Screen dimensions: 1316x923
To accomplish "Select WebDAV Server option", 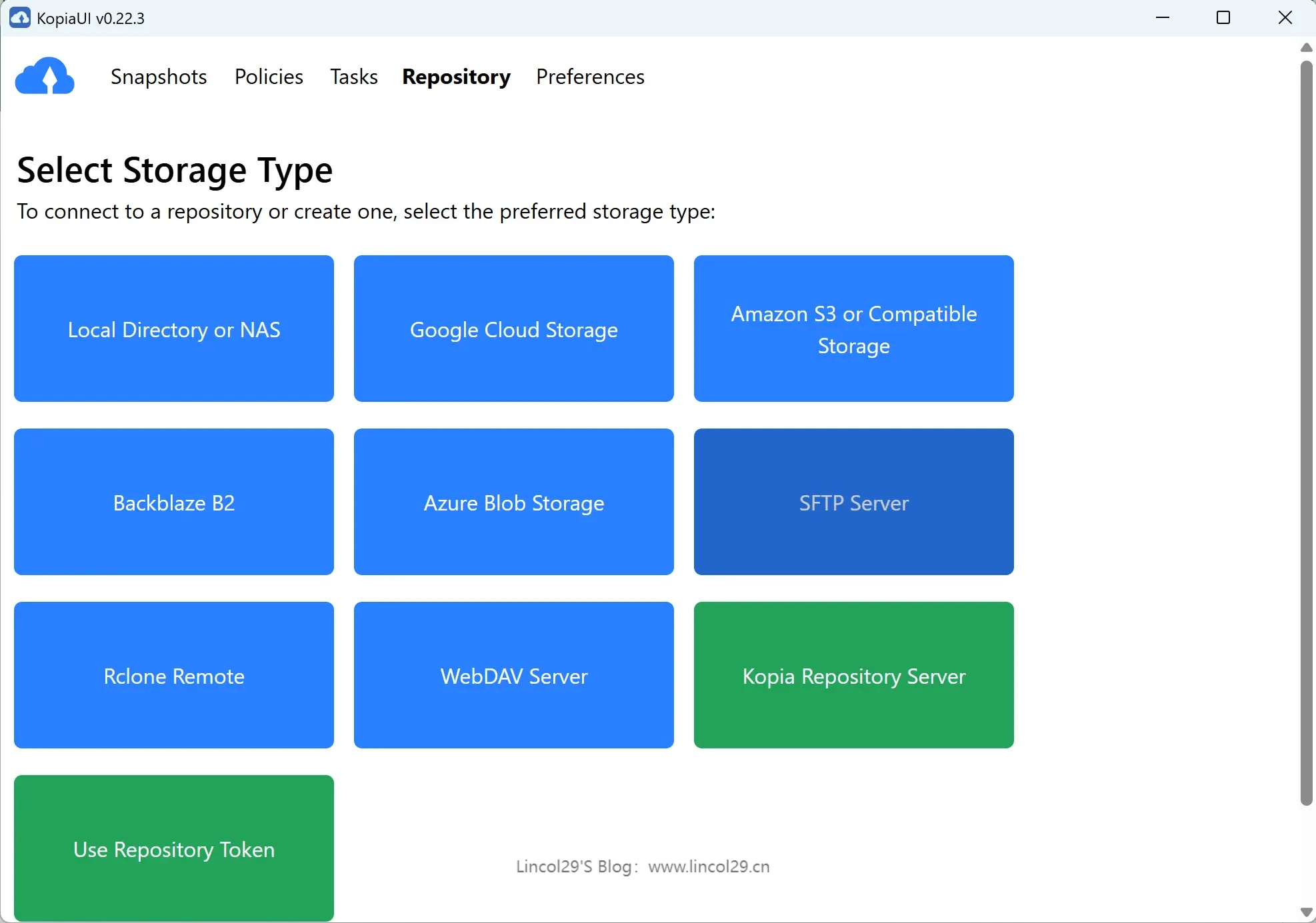I will [x=513, y=675].
